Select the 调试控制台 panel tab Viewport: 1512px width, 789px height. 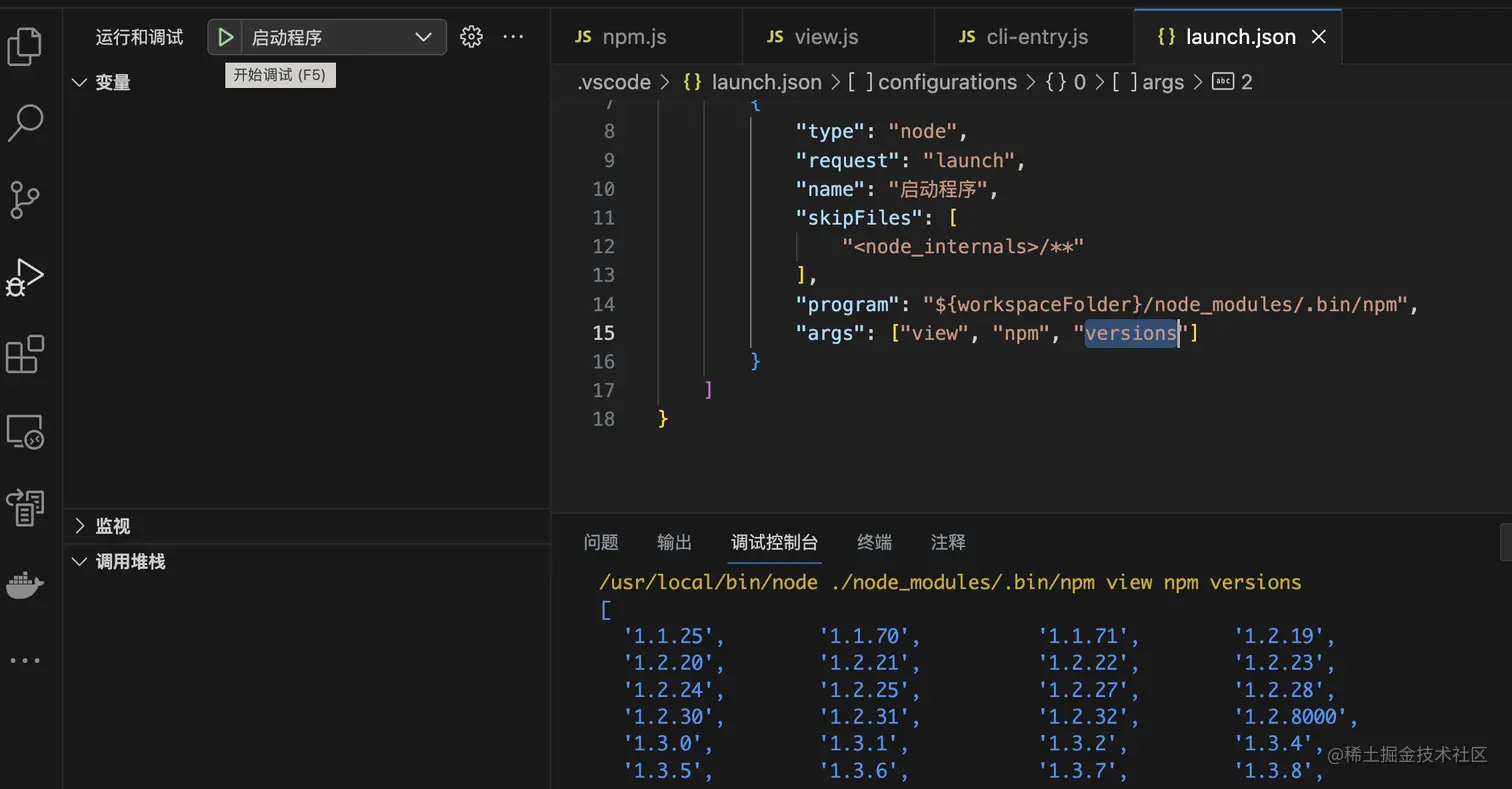(775, 542)
